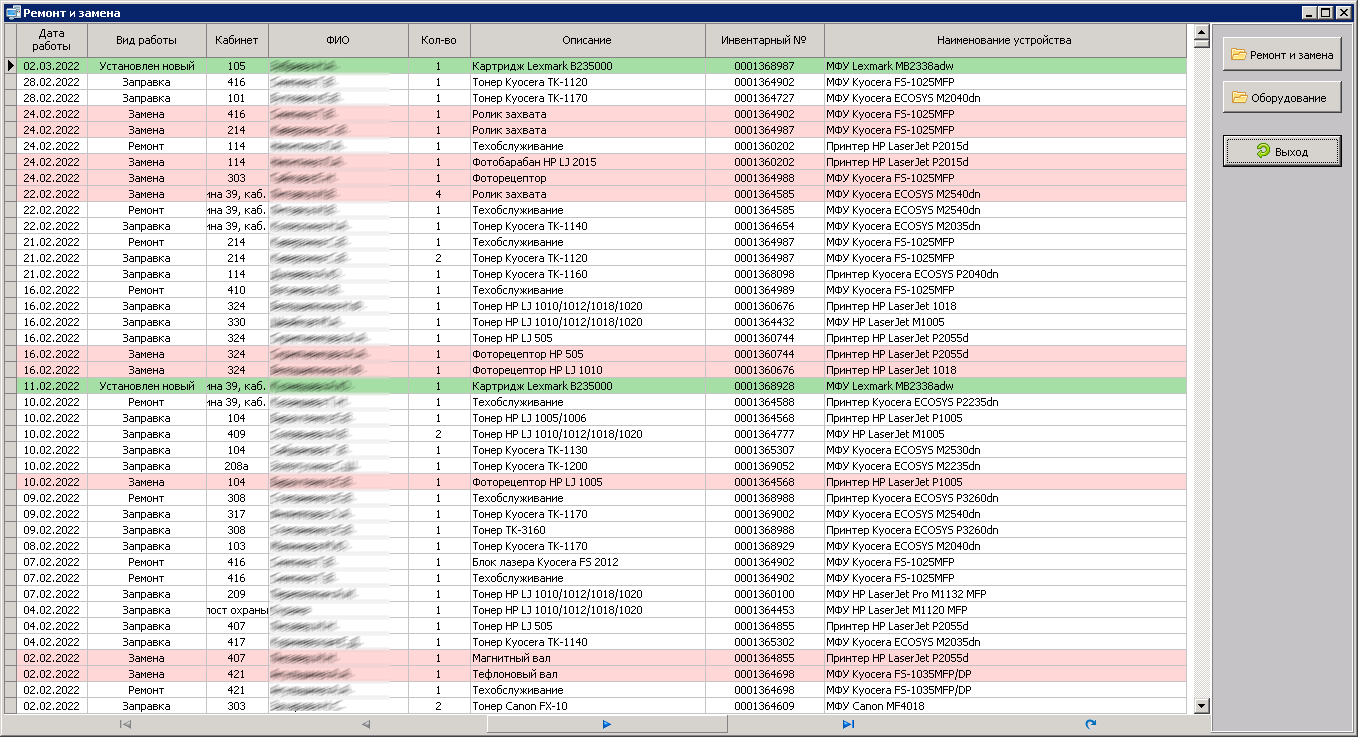
Task: Click the previous record navigator arrow
Action: (366, 724)
